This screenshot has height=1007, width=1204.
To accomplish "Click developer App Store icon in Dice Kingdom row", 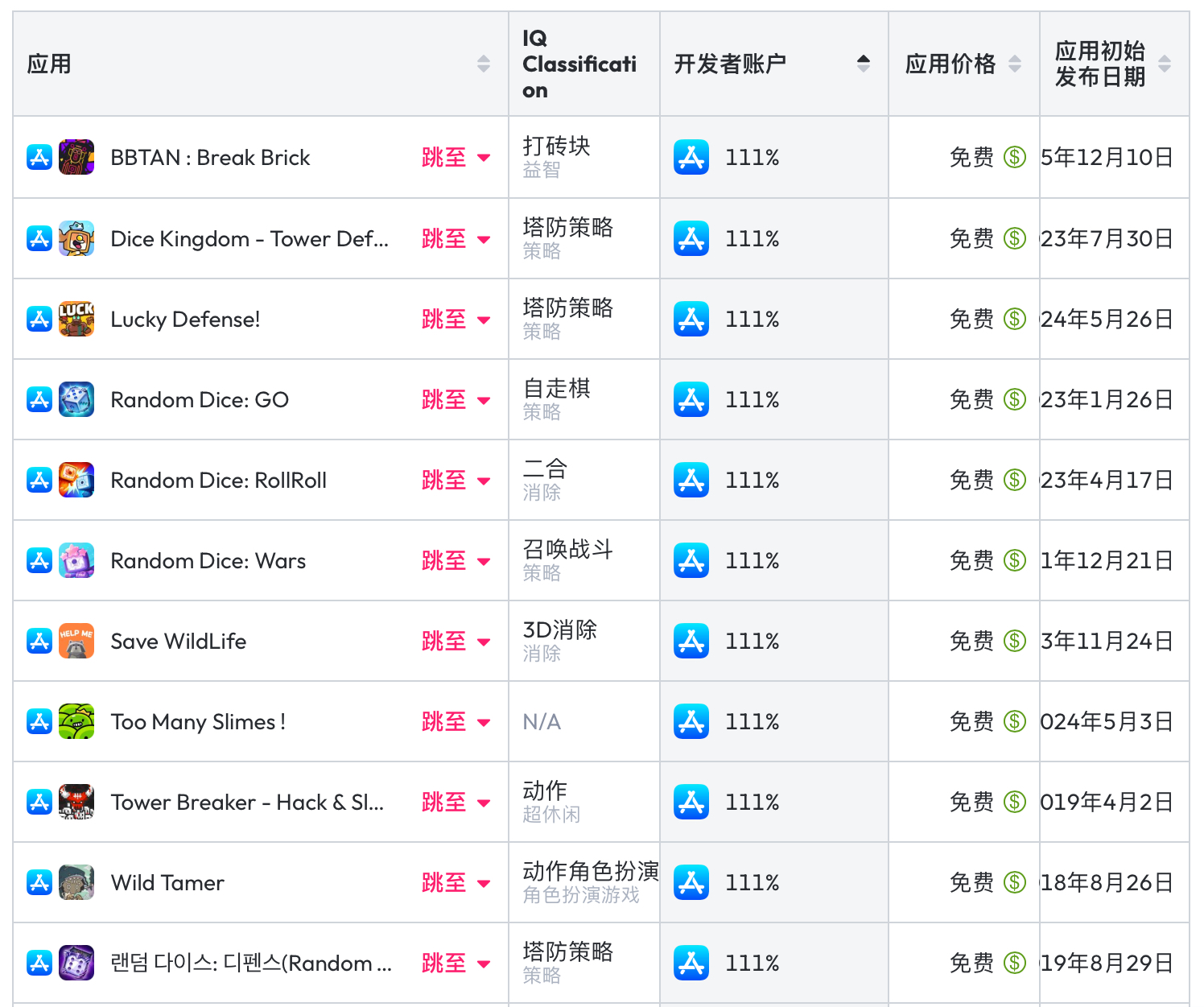I will point(691,238).
